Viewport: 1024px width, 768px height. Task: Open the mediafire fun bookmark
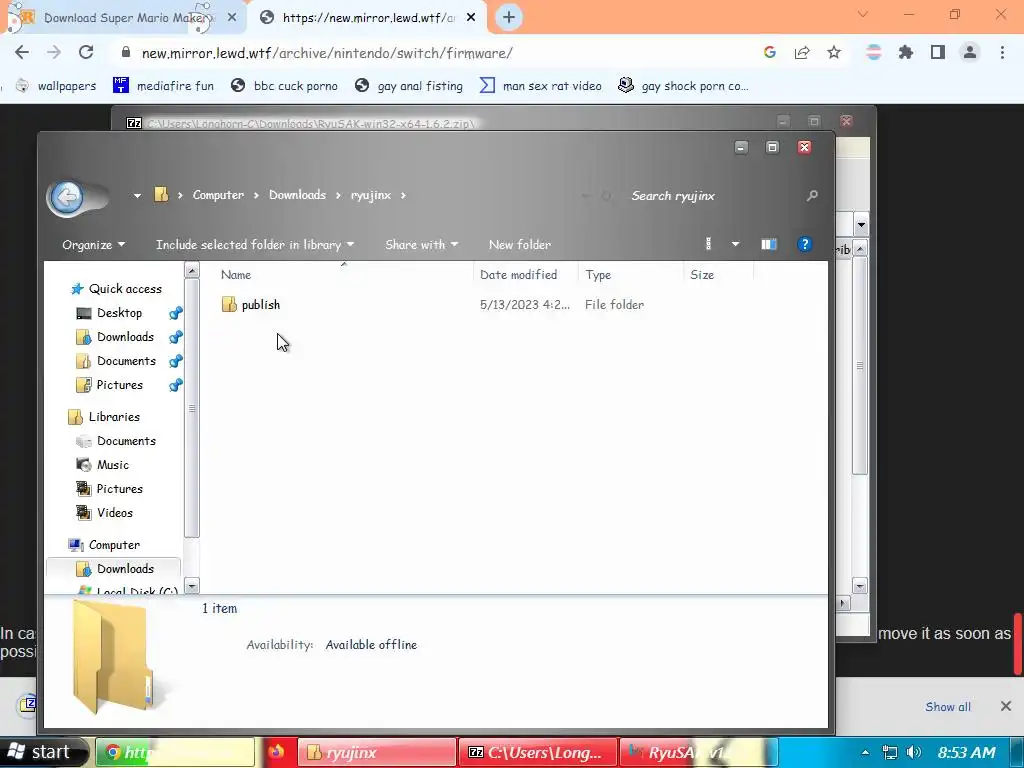163,86
